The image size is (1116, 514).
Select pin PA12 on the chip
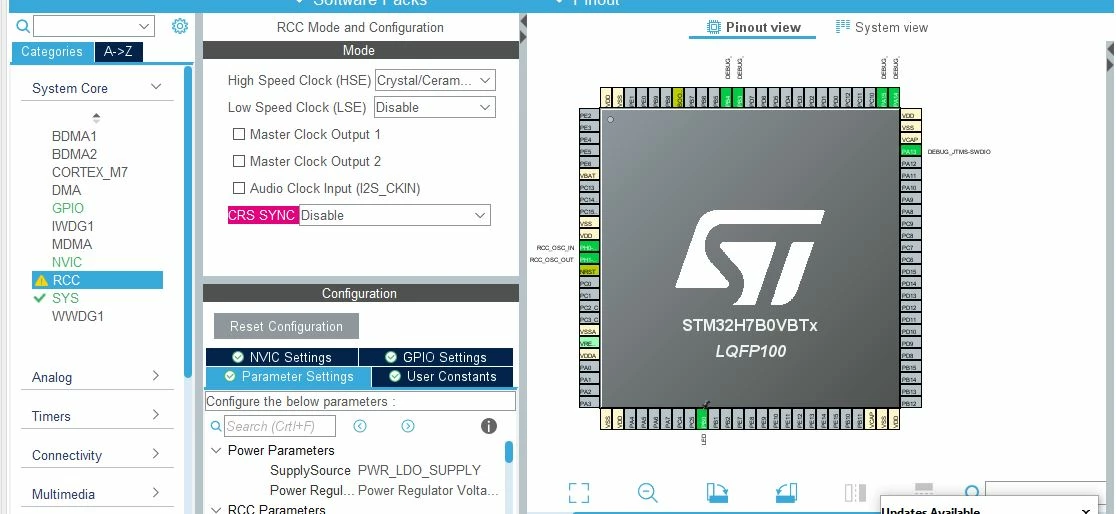click(910, 164)
